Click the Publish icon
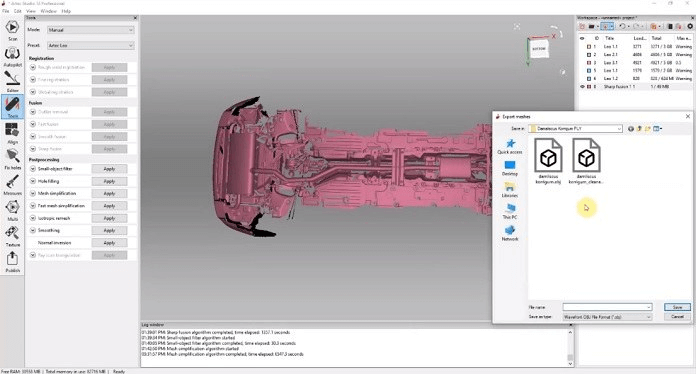Screen dimensions: 696x374 tap(12, 262)
